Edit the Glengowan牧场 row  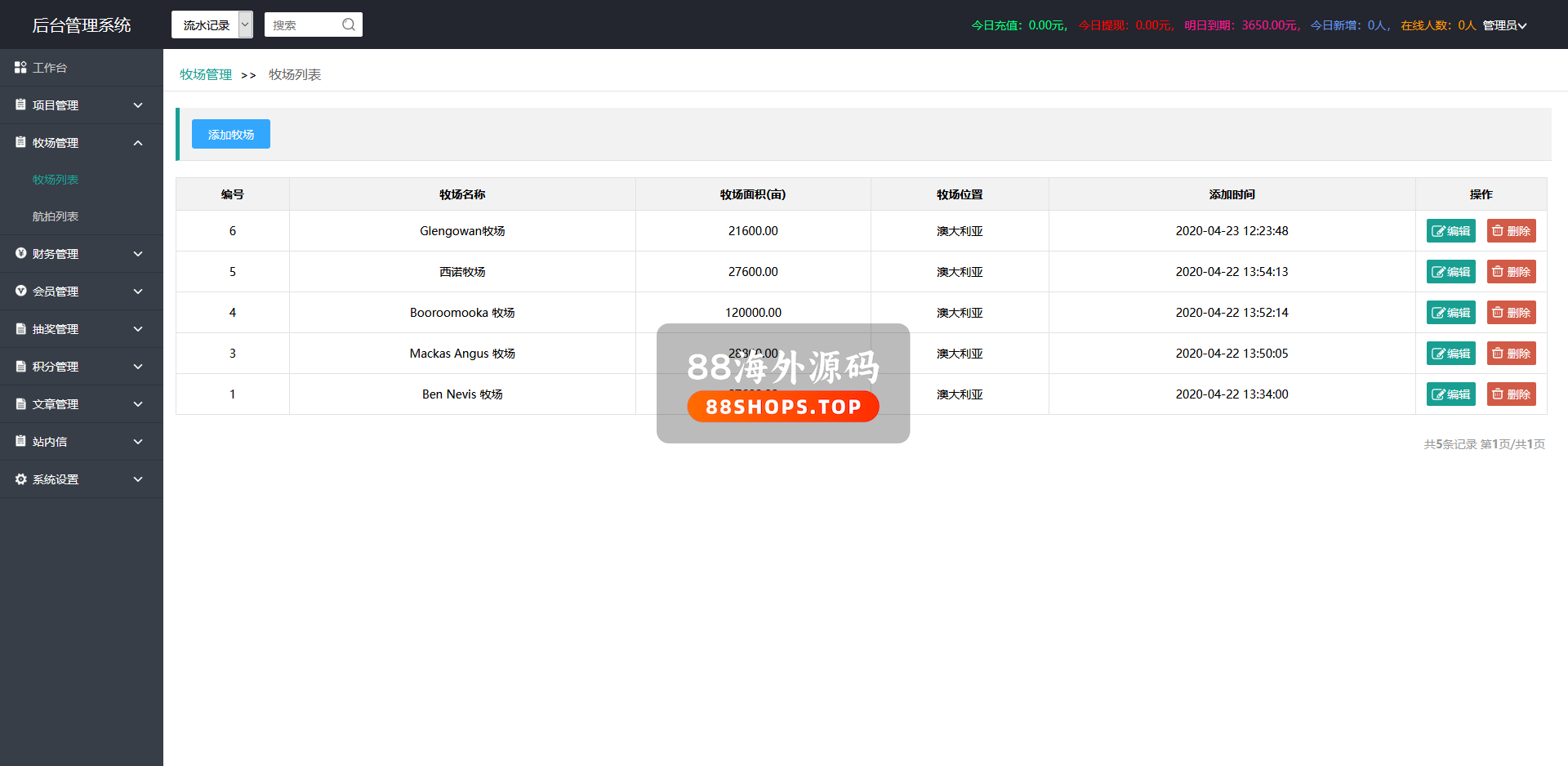1450,231
